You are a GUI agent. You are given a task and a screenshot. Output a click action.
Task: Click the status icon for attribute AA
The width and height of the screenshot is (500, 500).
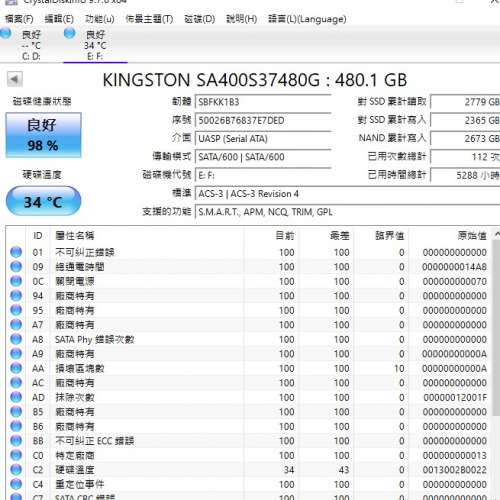click(16, 368)
